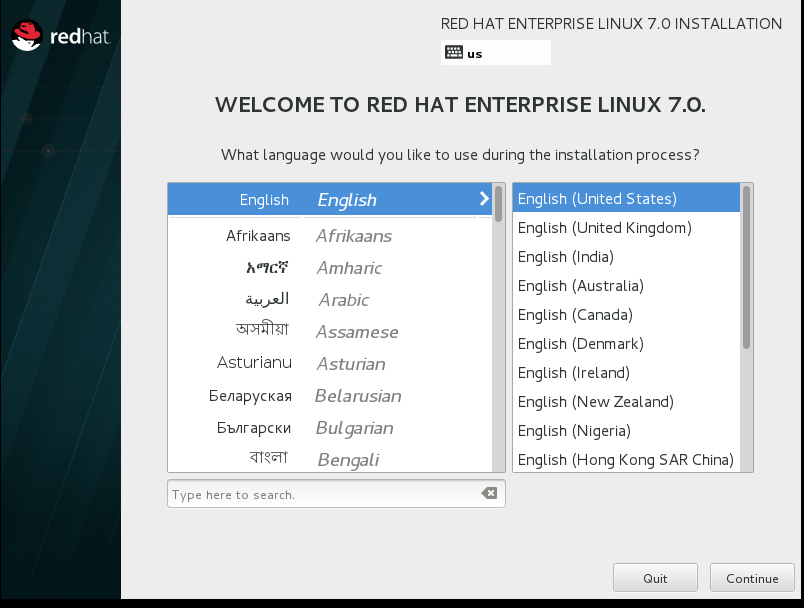The width and height of the screenshot is (804, 608).
Task: Click the Red Hat logo
Action: tap(60, 37)
